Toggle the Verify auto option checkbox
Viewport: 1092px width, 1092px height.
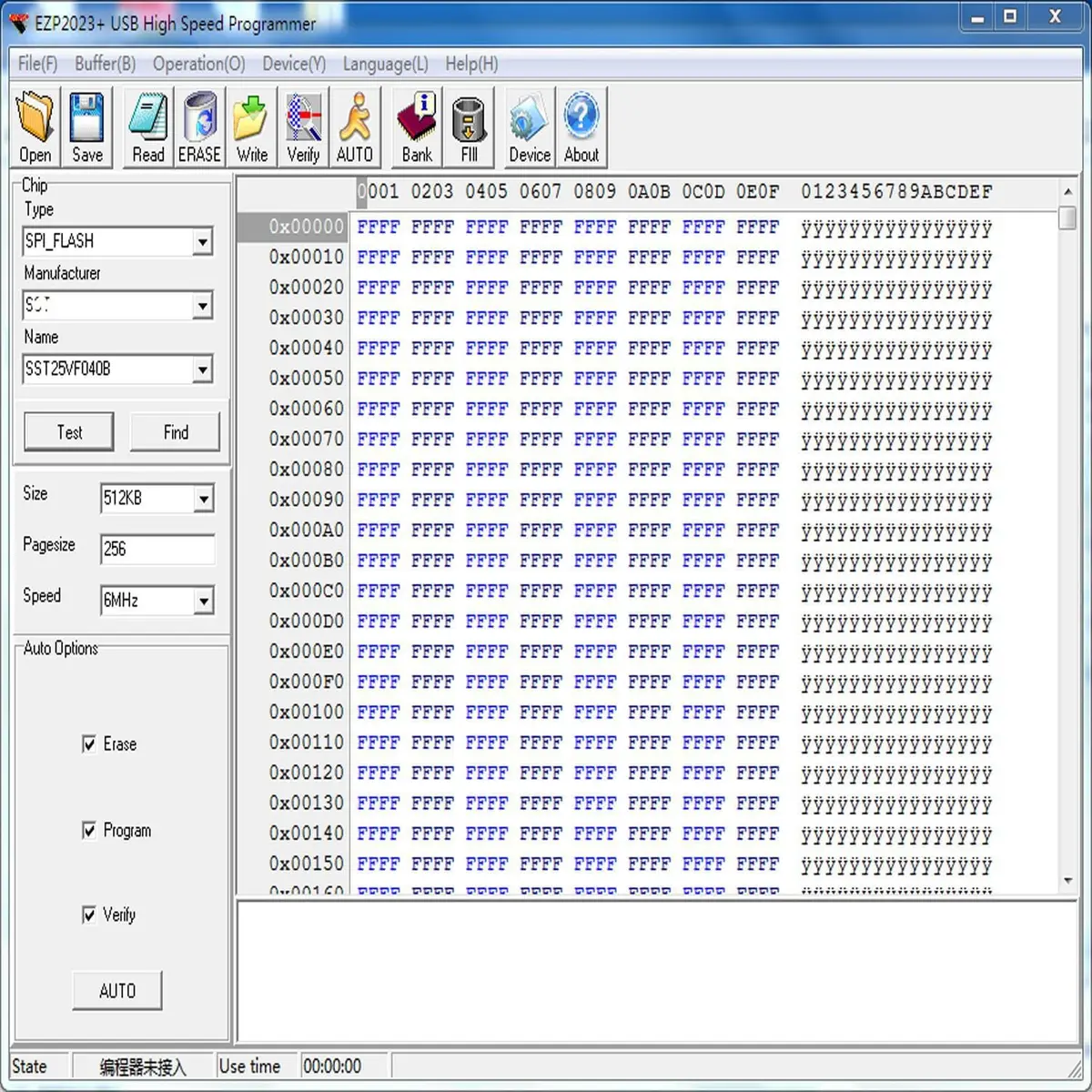[x=89, y=915]
